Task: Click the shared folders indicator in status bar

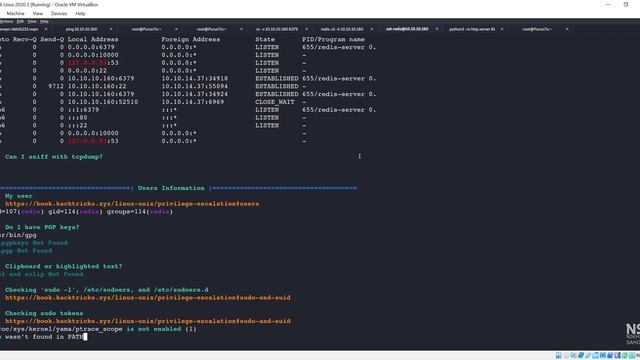Action: (x=596, y=356)
